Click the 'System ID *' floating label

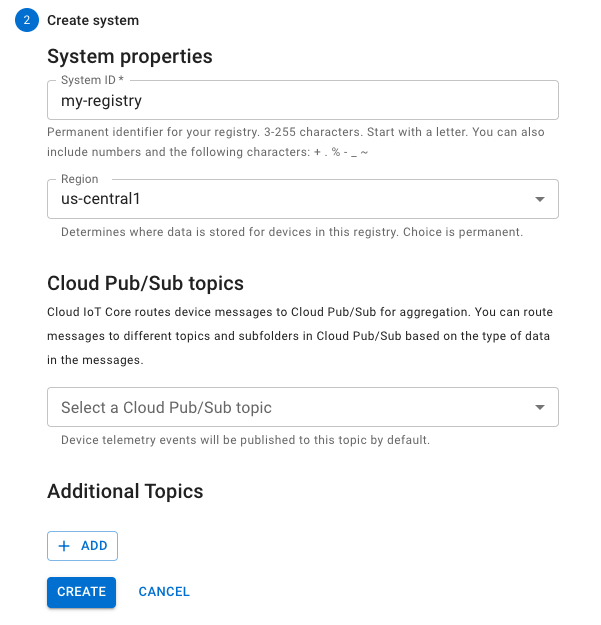pyautogui.click(x=92, y=80)
